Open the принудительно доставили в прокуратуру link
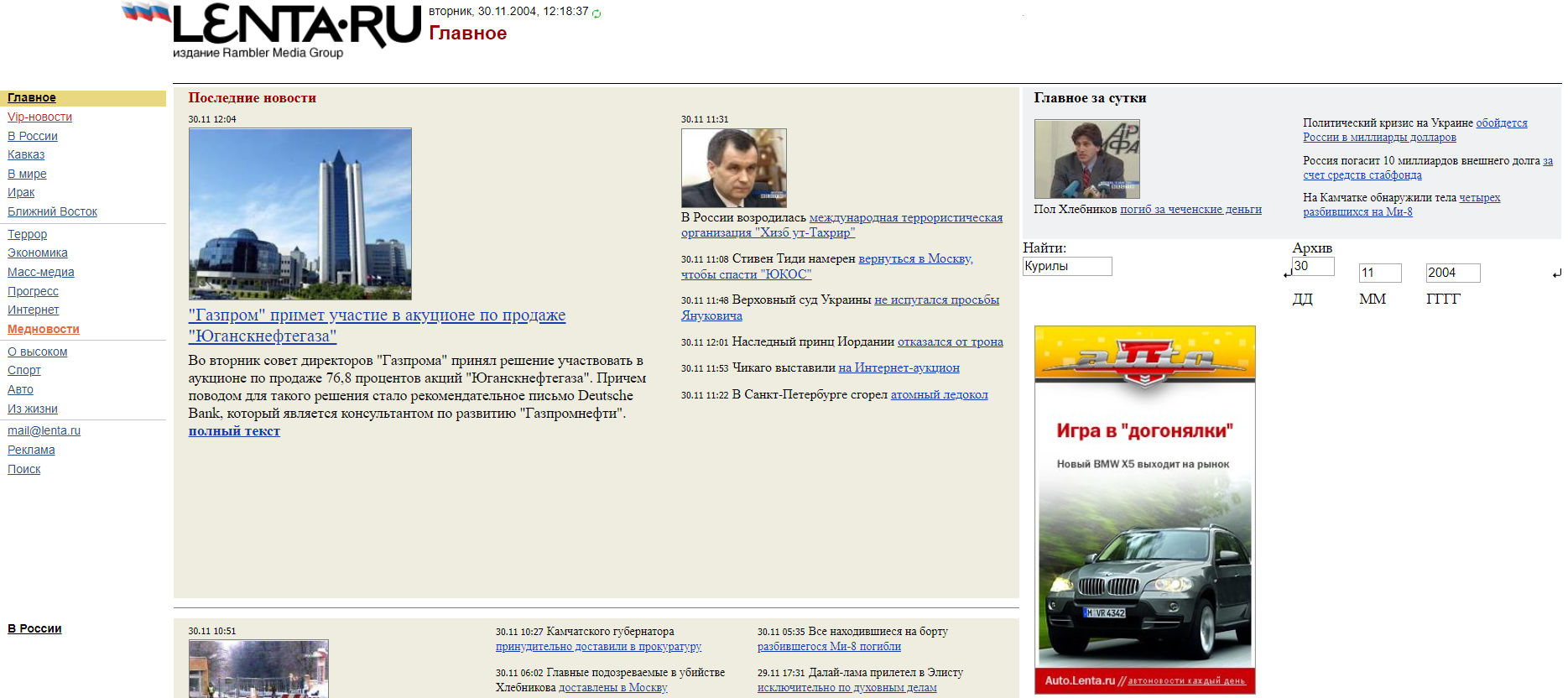This screenshot has height=698, width=1568. 598,647
